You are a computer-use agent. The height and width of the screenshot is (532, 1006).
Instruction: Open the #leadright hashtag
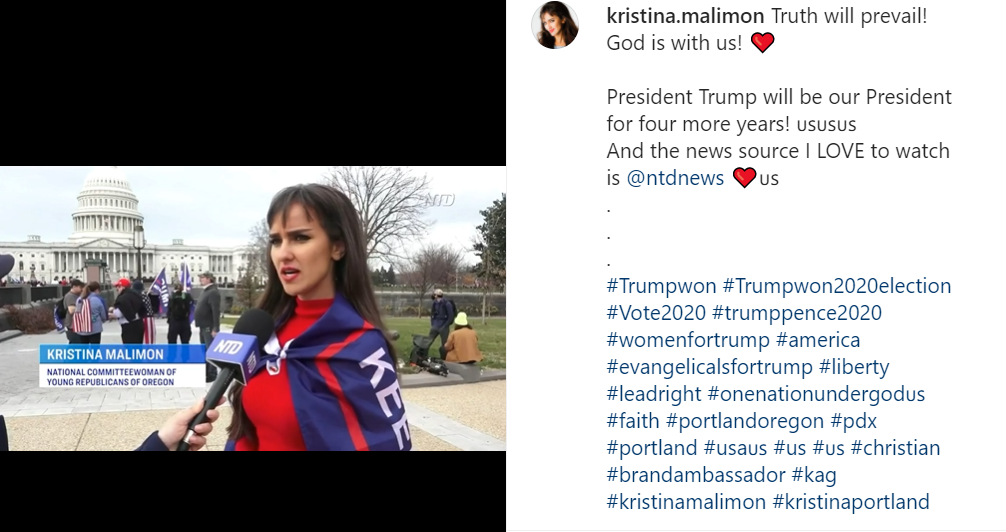pos(654,393)
